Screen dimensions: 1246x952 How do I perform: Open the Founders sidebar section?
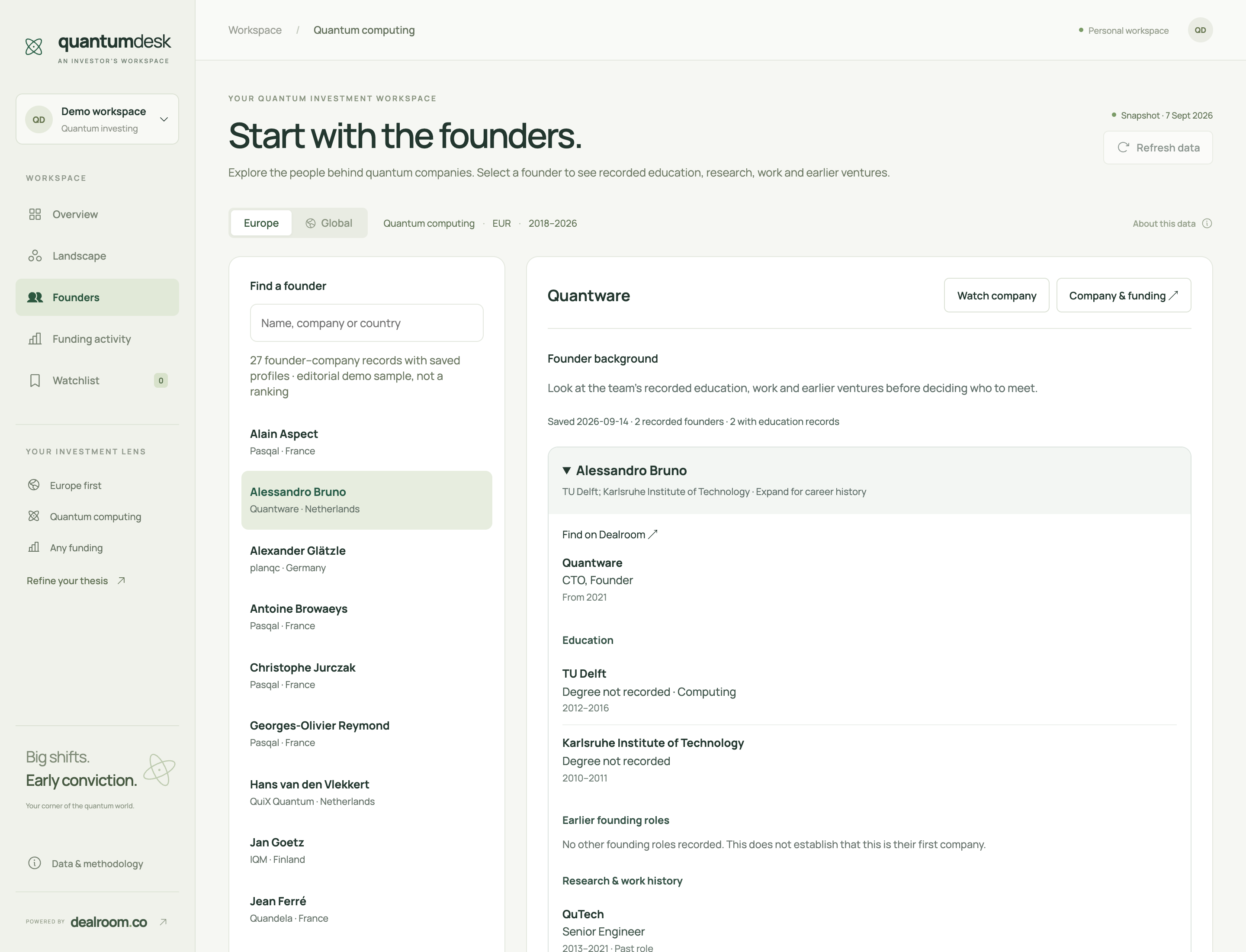(x=97, y=297)
